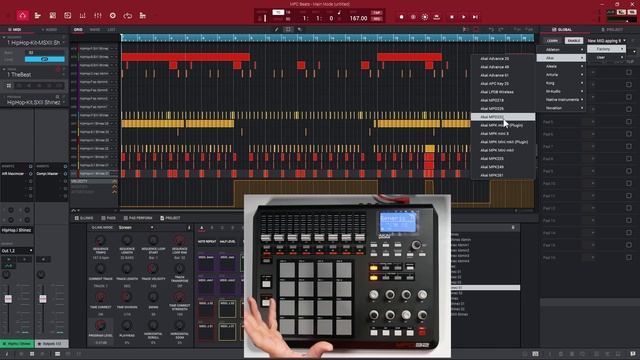The height and width of the screenshot is (360, 640).
Task: Tick the checkbox on the Pad 5 row
Action: point(629,122)
